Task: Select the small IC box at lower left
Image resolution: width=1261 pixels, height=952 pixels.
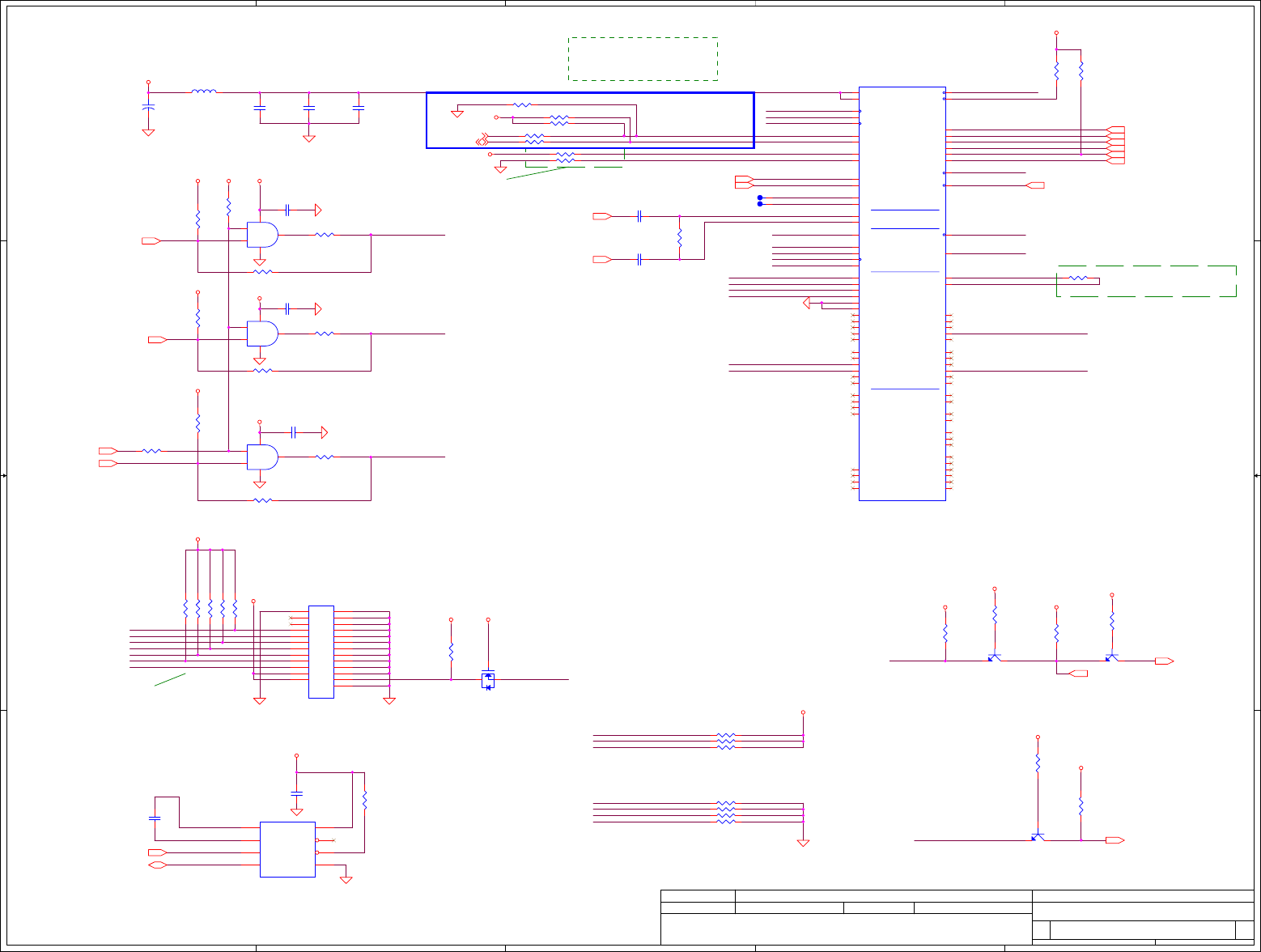Action: 287,849
